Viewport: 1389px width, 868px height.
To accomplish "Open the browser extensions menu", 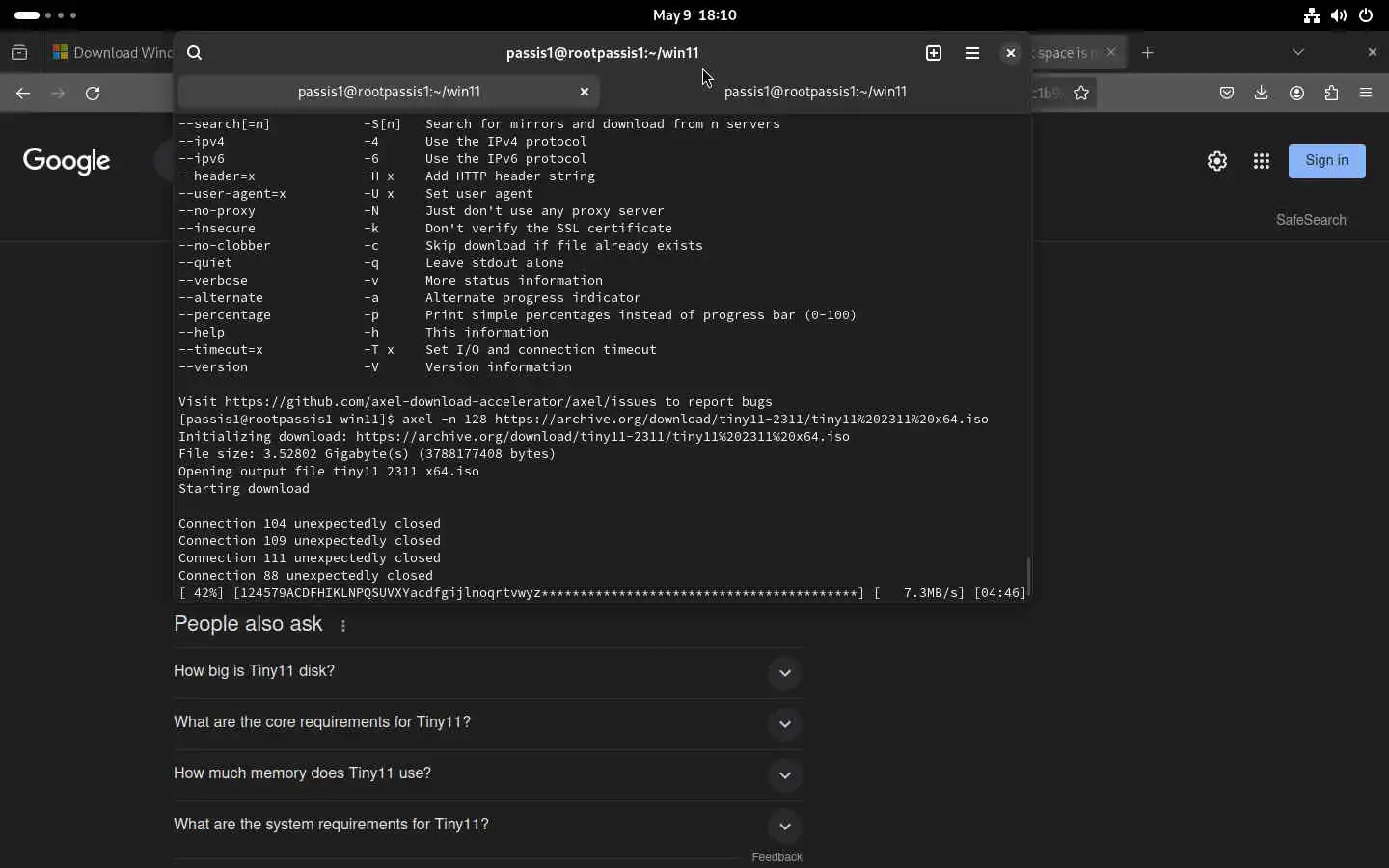I will coord(1331,94).
